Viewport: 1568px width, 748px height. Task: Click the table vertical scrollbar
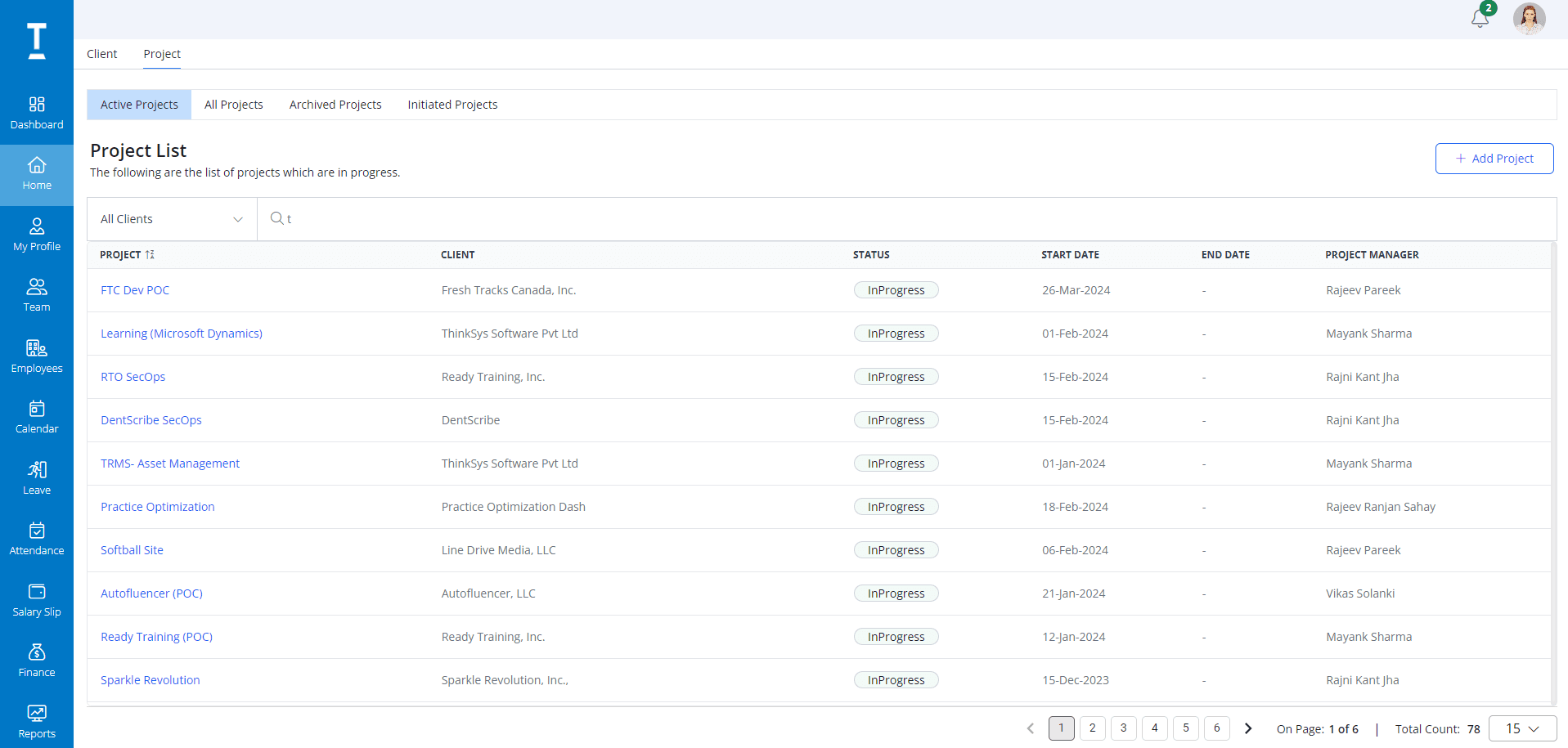(x=1553, y=473)
